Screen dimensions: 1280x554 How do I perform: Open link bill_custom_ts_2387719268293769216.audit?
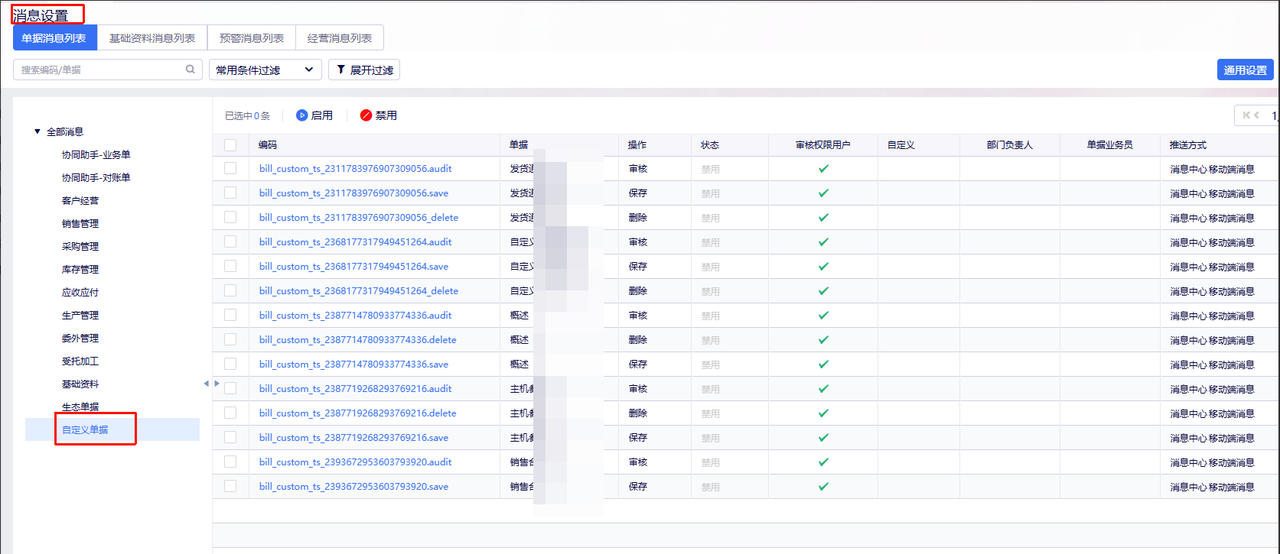355,389
